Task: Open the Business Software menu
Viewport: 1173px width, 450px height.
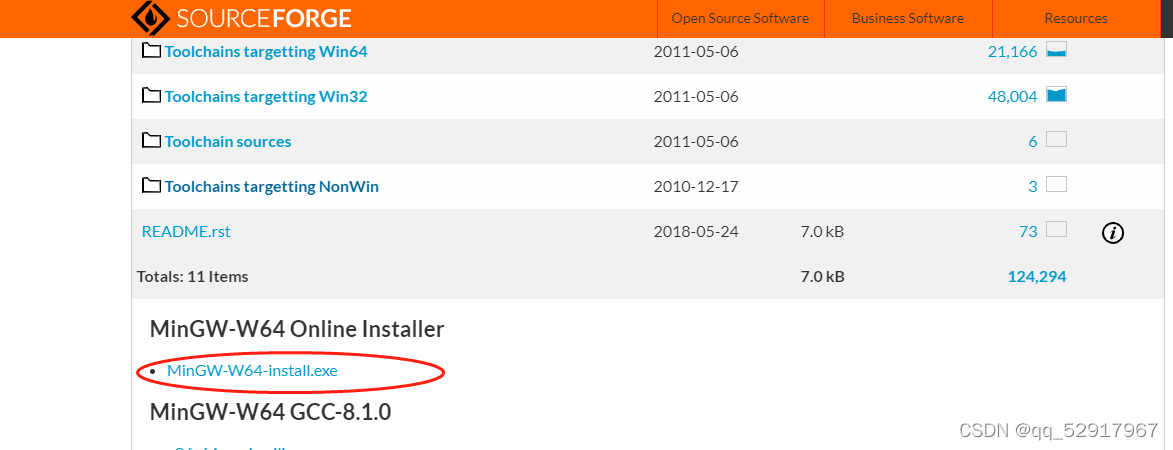Action: click(907, 19)
